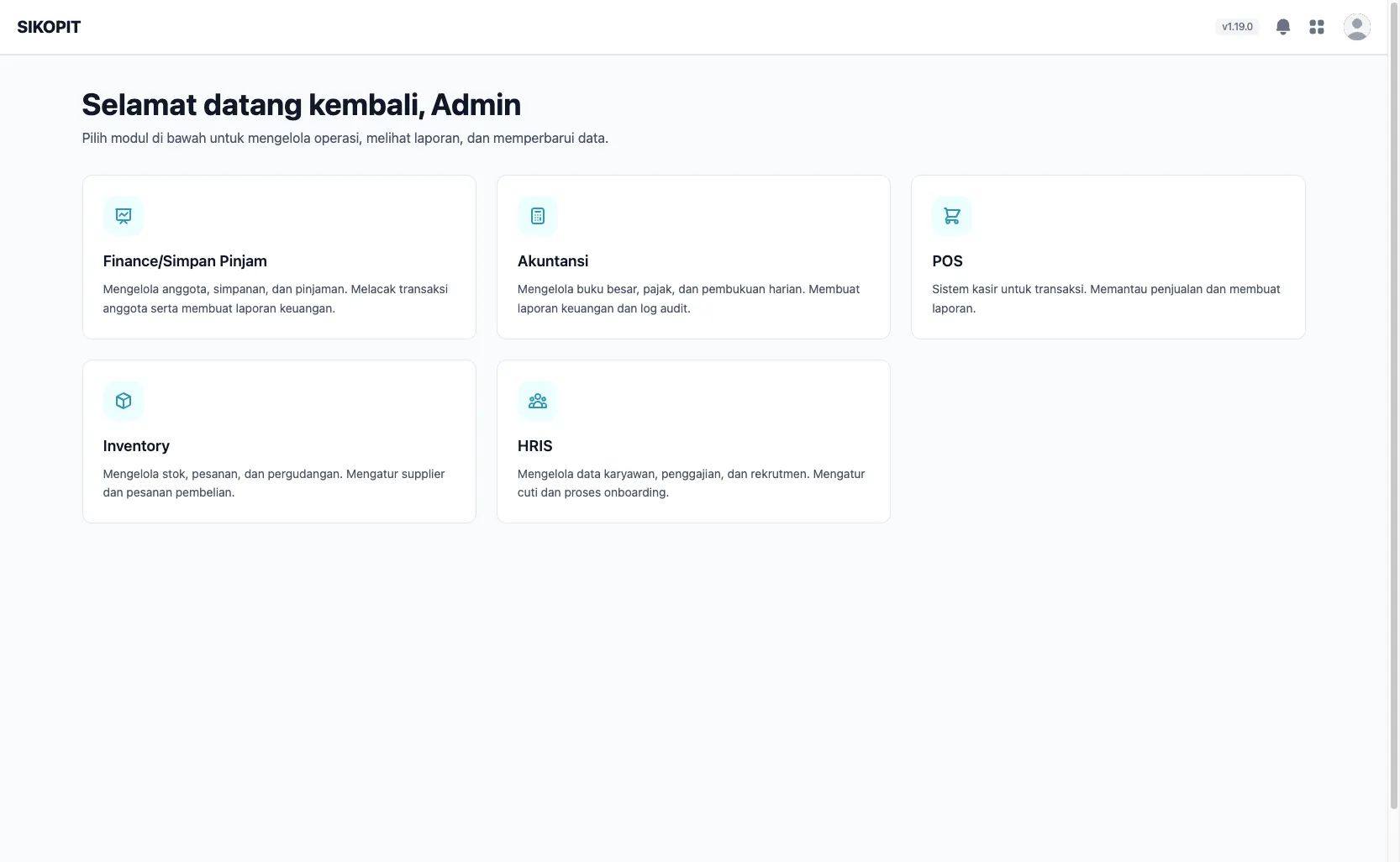
Task: Click the 'Selamat datang kembali, Admin' heading
Action: pos(301,105)
